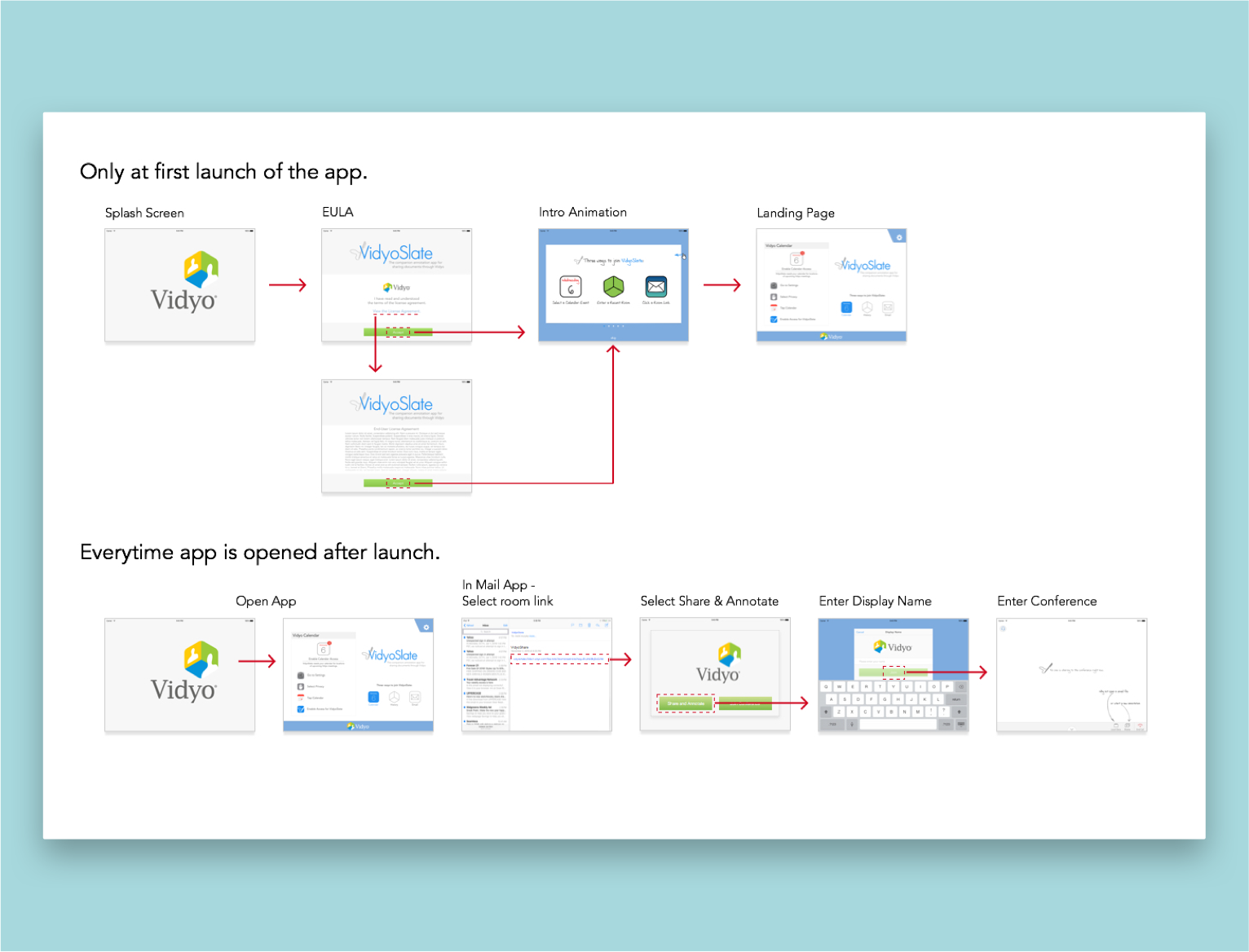The image size is (1249, 952).
Task: Click Tap Calendar icon in Open App landing screen
Action: click(301, 698)
